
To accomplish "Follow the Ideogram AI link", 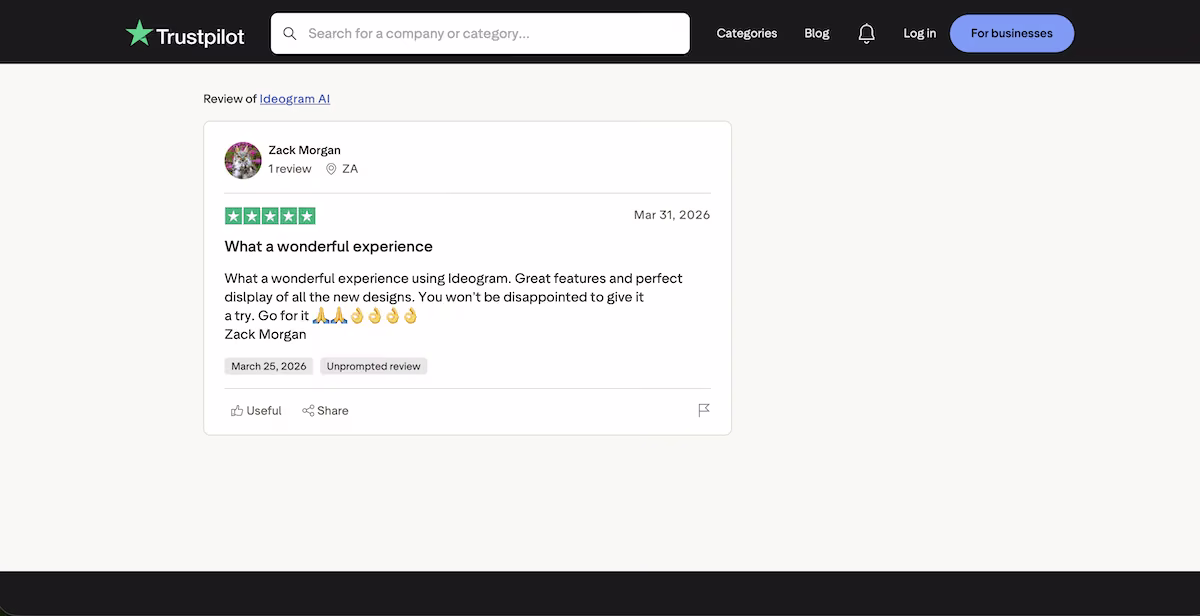I will coord(295,99).
